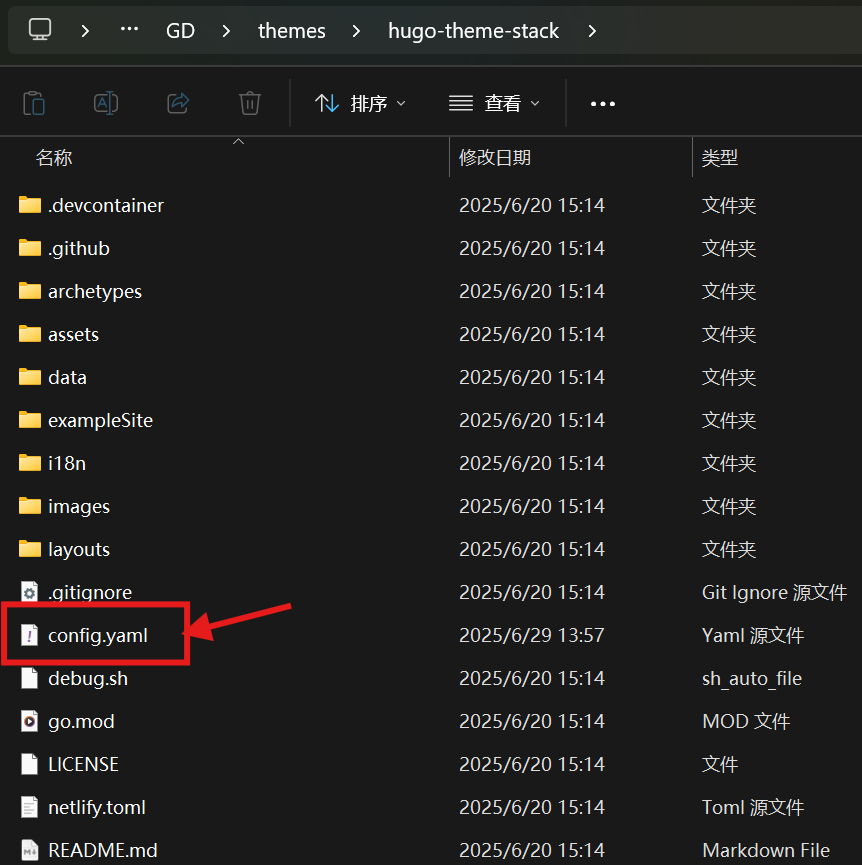Click the .gitignore file icon
The image size is (862, 865).
coord(30,592)
